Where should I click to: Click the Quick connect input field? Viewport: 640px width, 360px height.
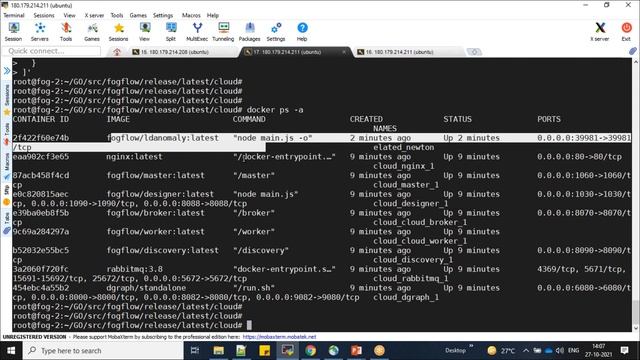[51, 51]
